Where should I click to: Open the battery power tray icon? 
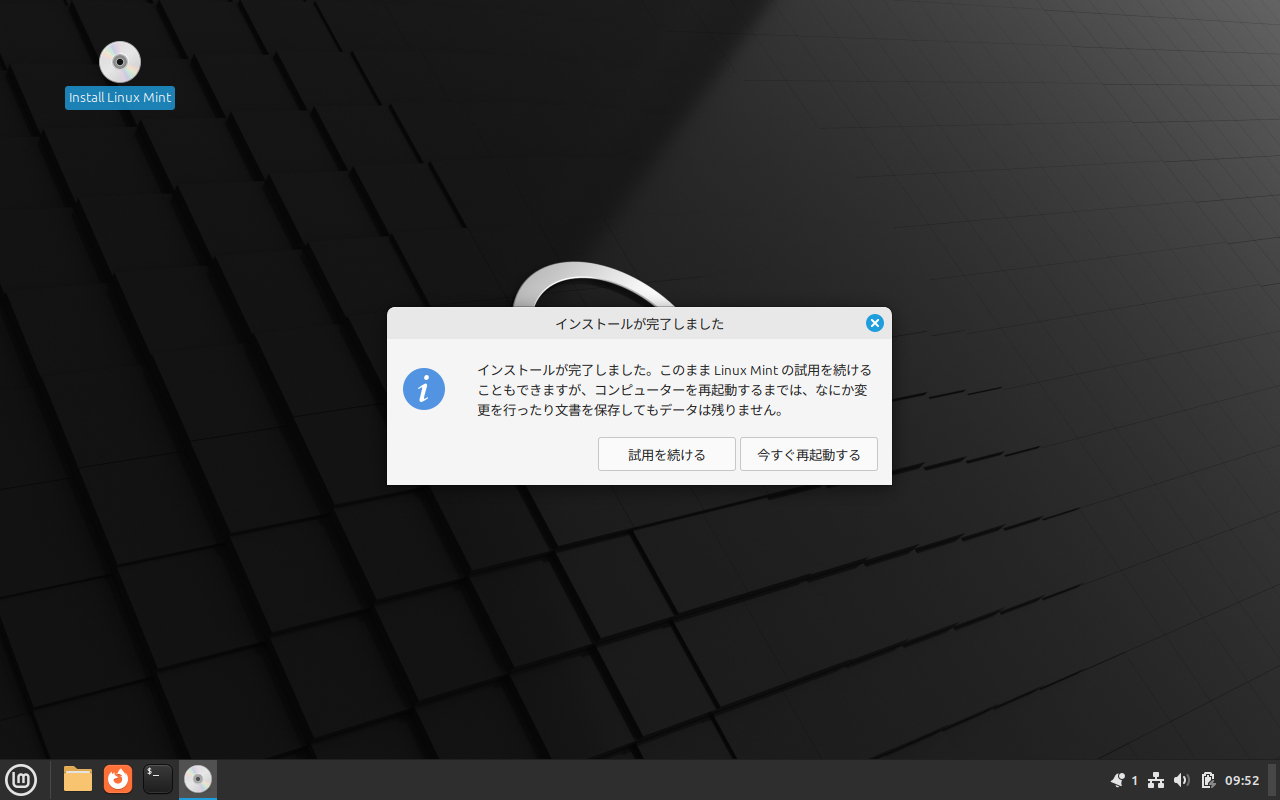[x=1207, y=780]
